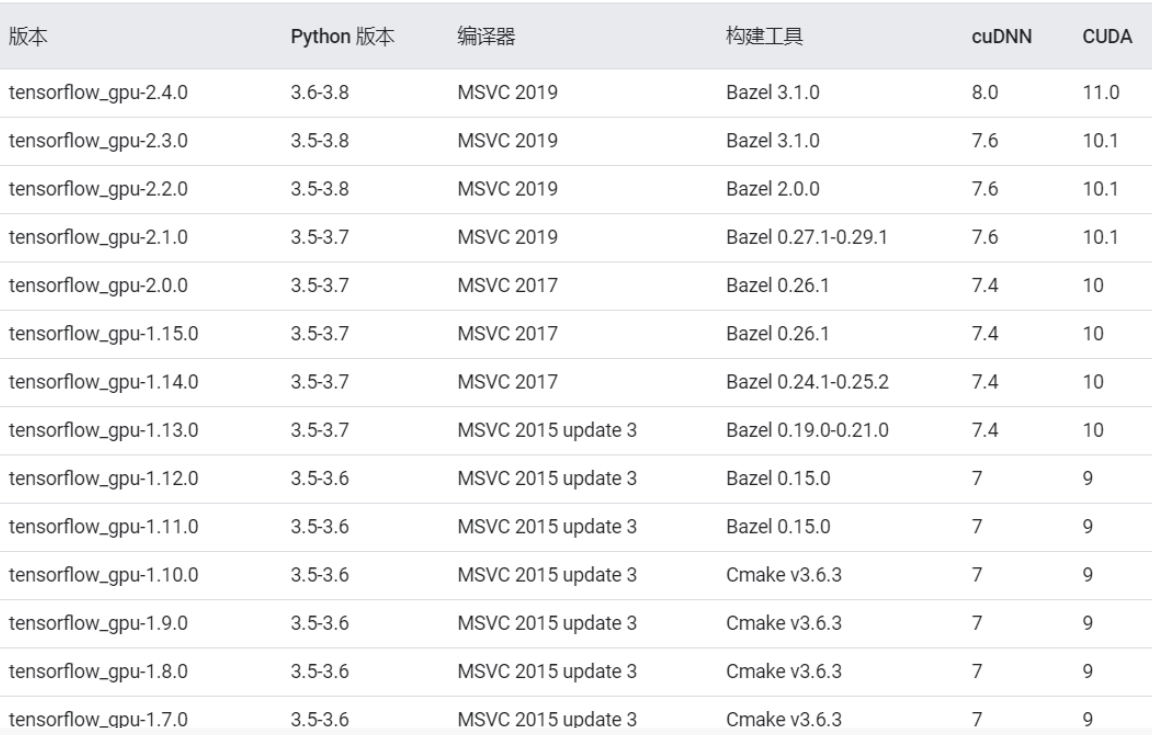Select the 构建工具 column header
Screen dimensions: 1152x735
tap(764, 36)
